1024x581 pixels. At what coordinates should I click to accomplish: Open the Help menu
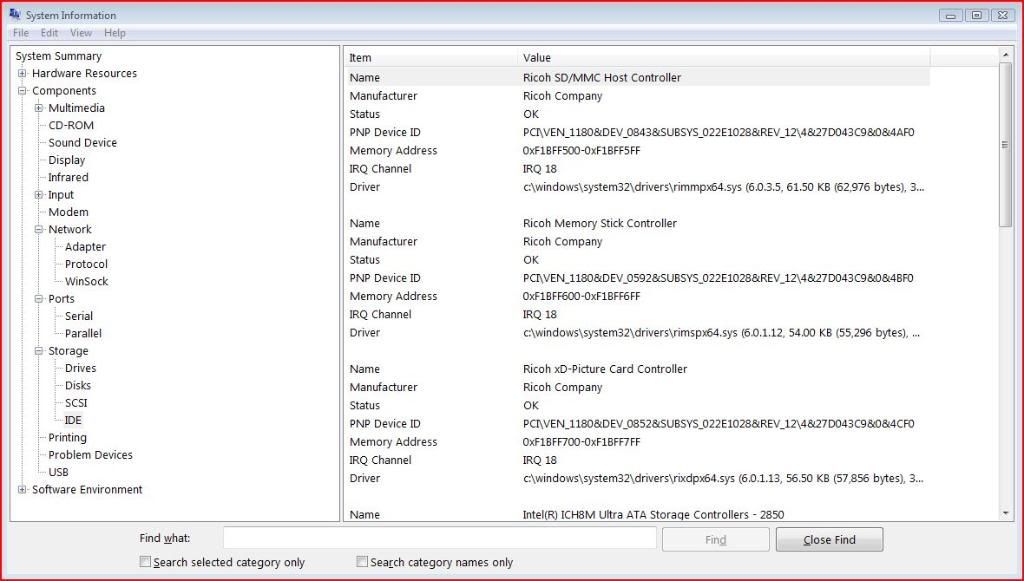pyautogui.click(x=115, y=33)
